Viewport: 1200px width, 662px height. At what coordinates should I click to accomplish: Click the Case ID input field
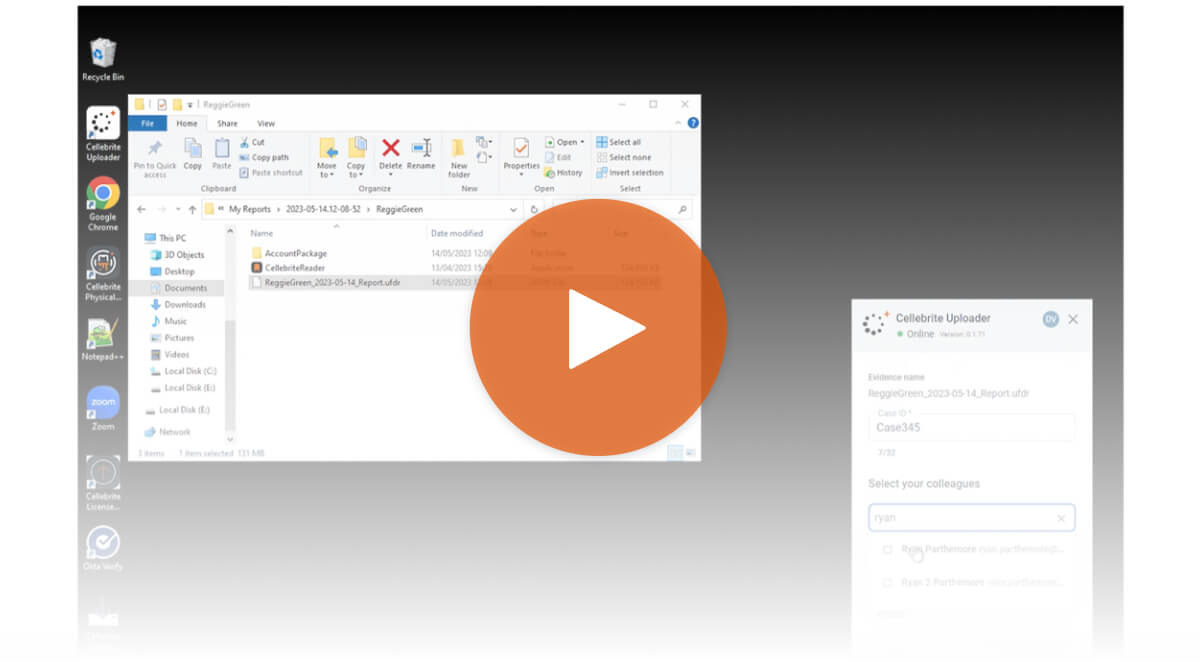click(x=970, y=427)
